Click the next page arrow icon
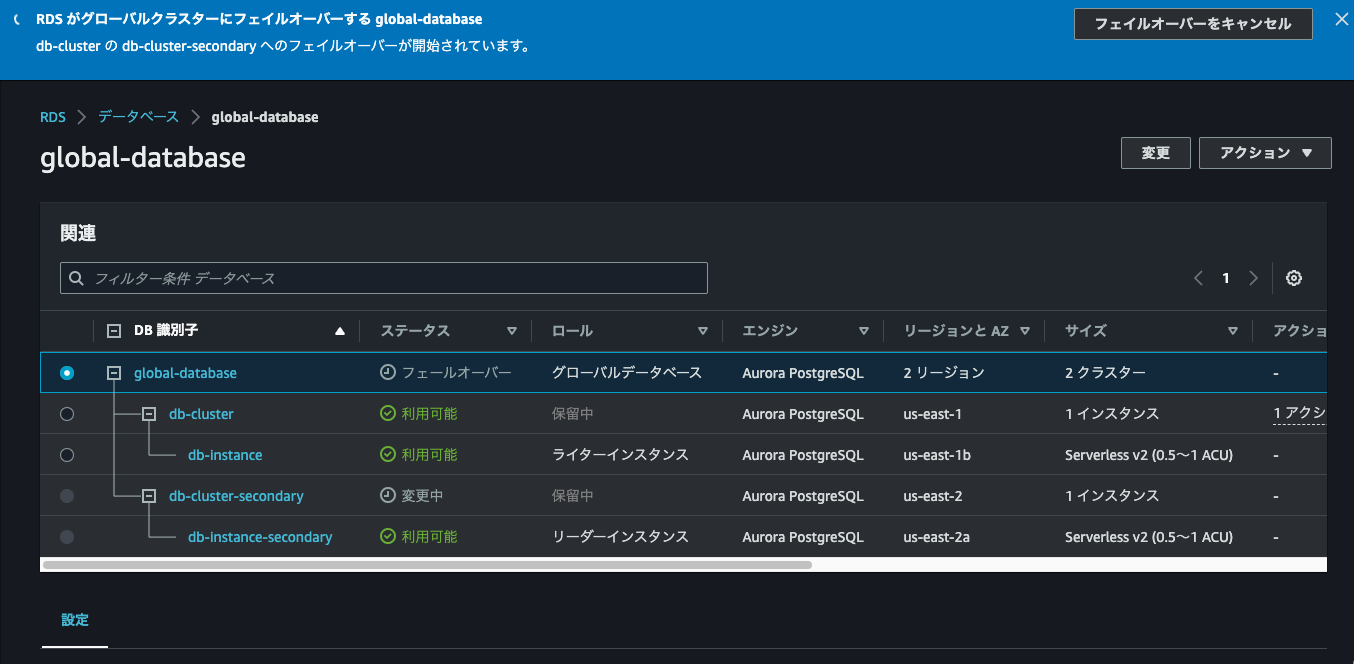Viewport: 1354px width, 664px height. tap(1253, 278)
